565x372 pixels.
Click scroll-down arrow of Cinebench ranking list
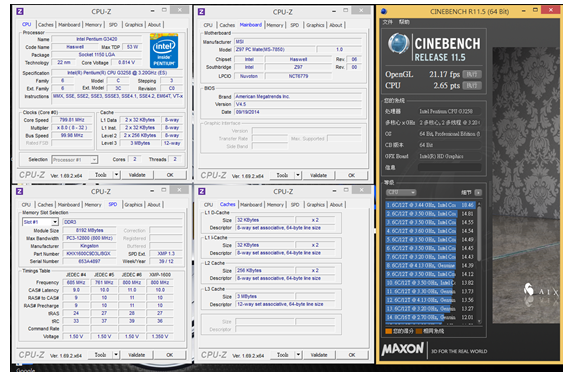click(479, 321)
